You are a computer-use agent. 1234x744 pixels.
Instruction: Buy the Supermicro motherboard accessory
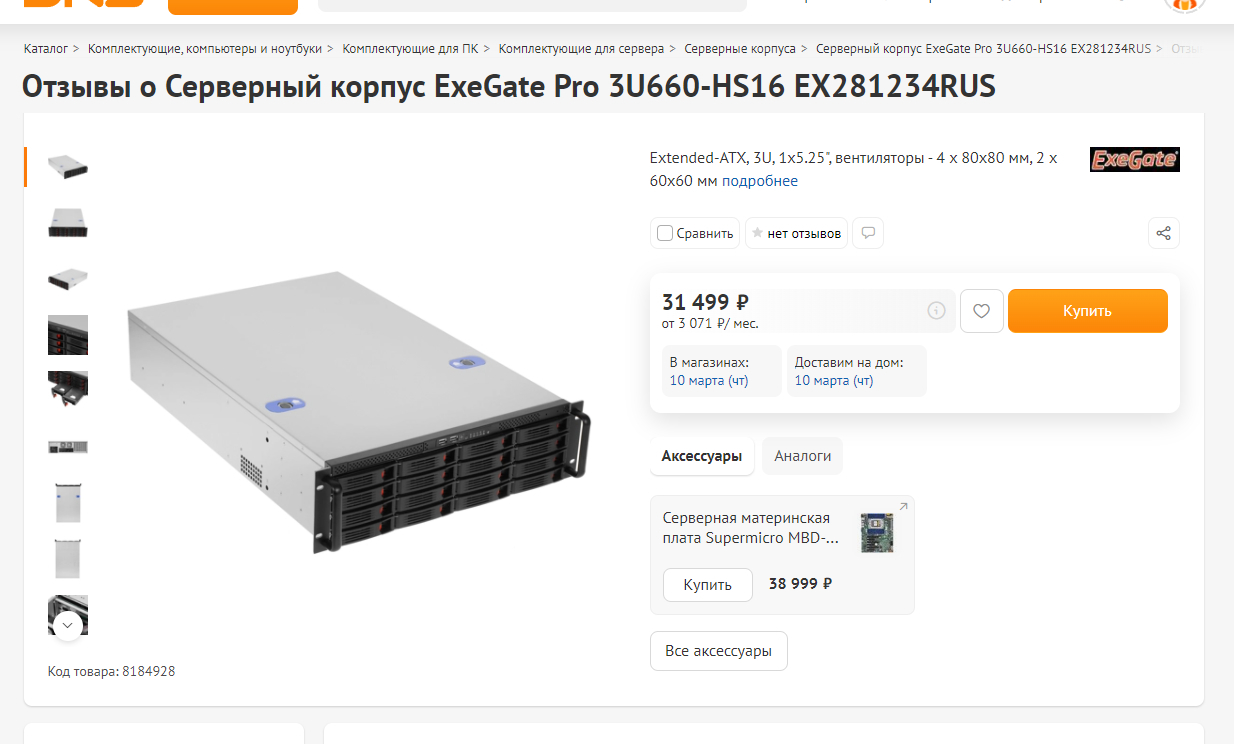click(x=708, y=584)
